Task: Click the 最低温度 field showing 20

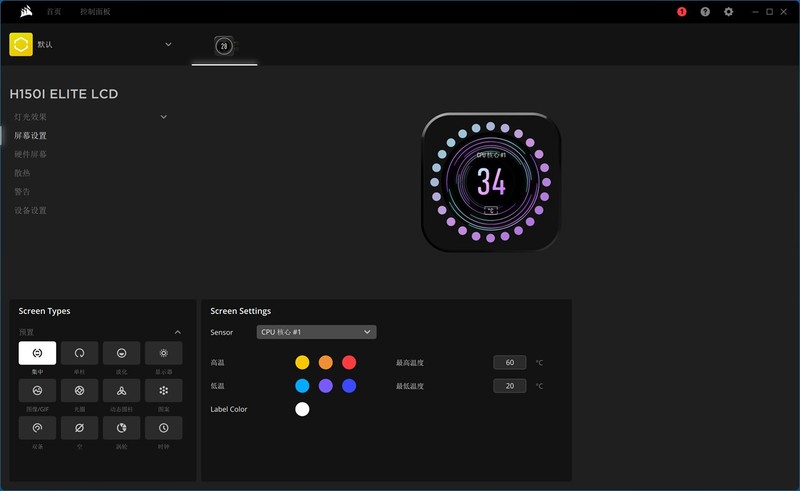Action: pos(510,386)
